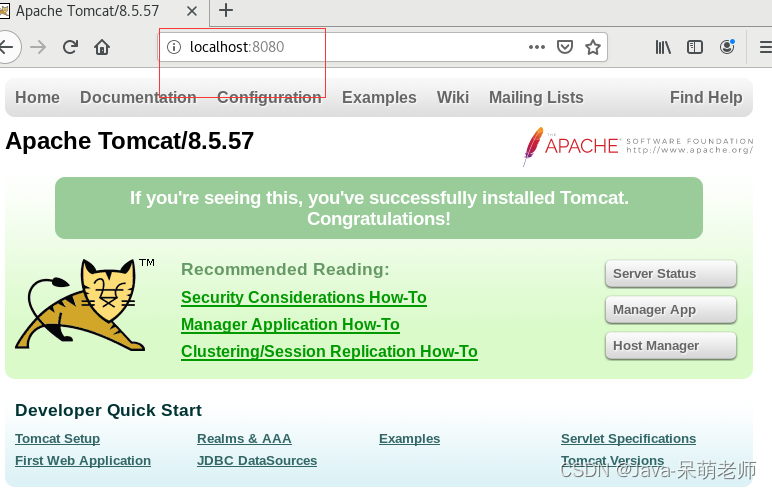The height and width of the screenshot is (489, 772).
Task: Click the Manager App button
Action: click(x=671, y=310)
